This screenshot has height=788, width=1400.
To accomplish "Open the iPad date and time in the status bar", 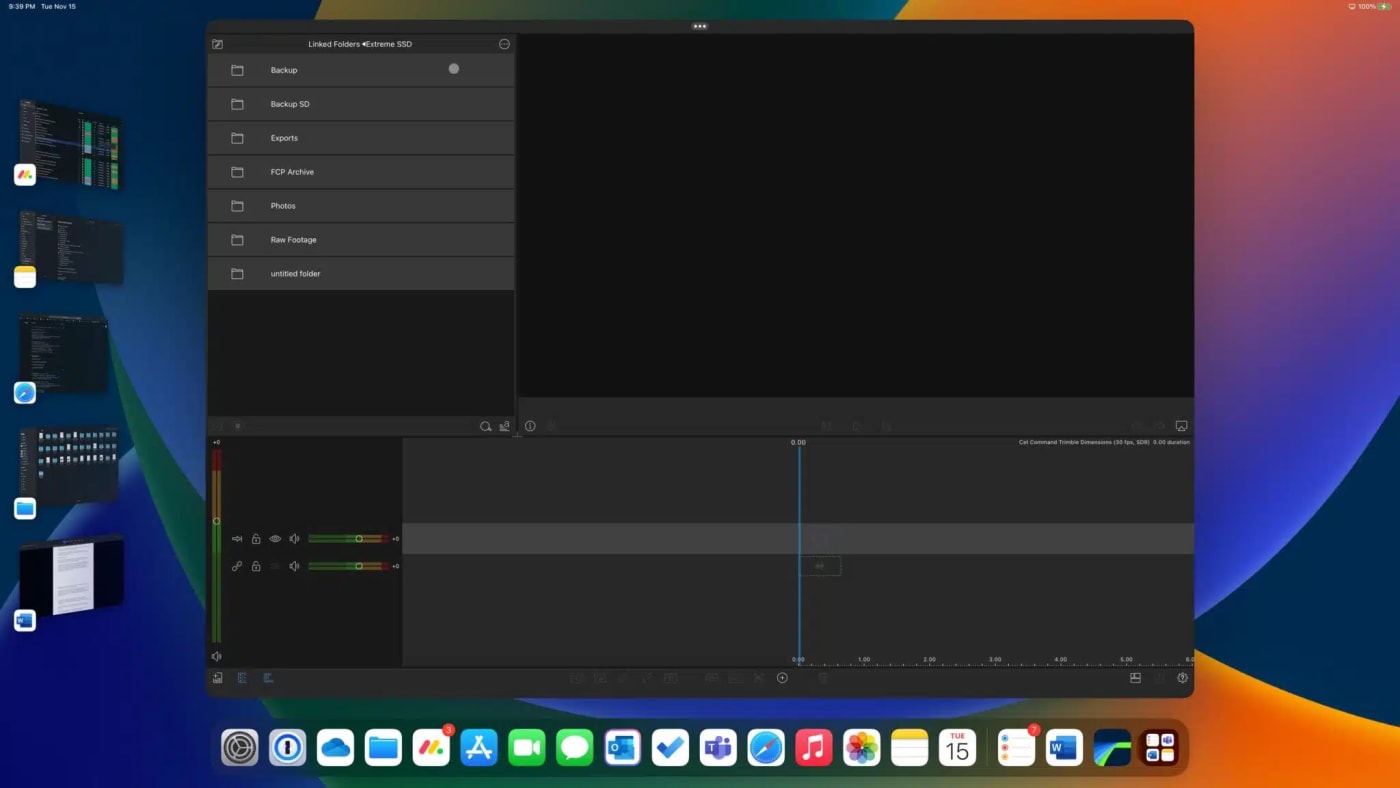I will 40,6.
